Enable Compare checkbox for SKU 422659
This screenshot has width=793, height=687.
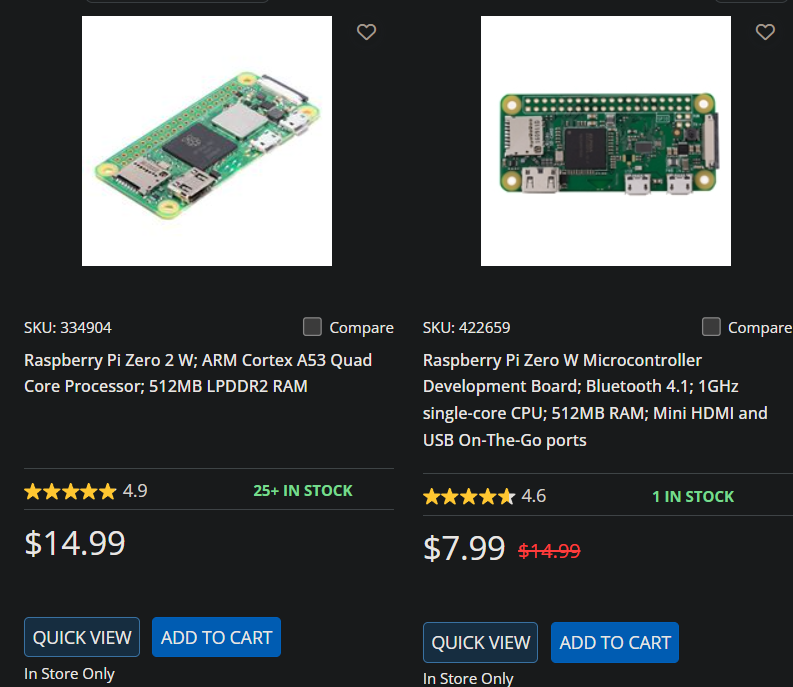coord(711,327)
